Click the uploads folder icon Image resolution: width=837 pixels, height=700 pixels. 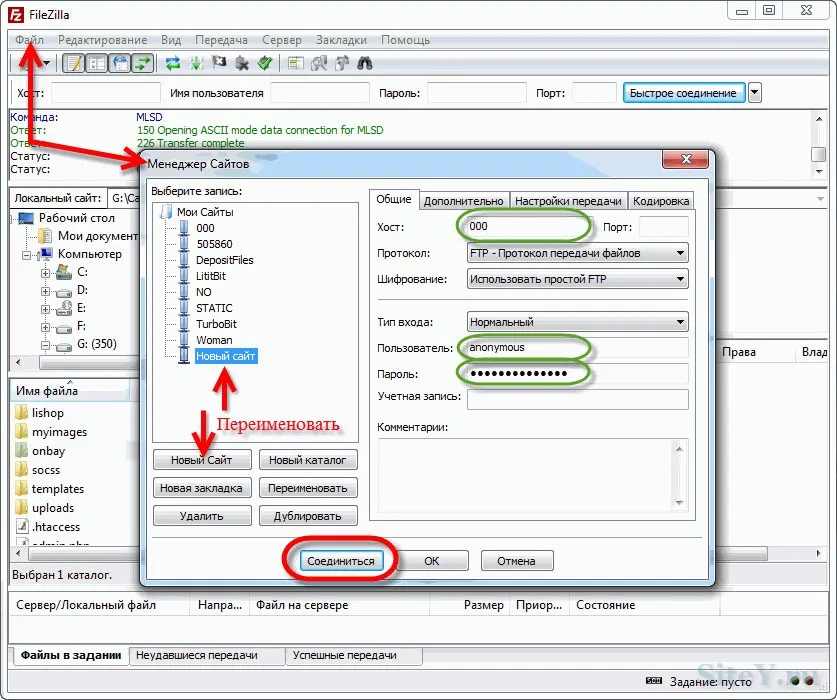(x=22, y=507)
